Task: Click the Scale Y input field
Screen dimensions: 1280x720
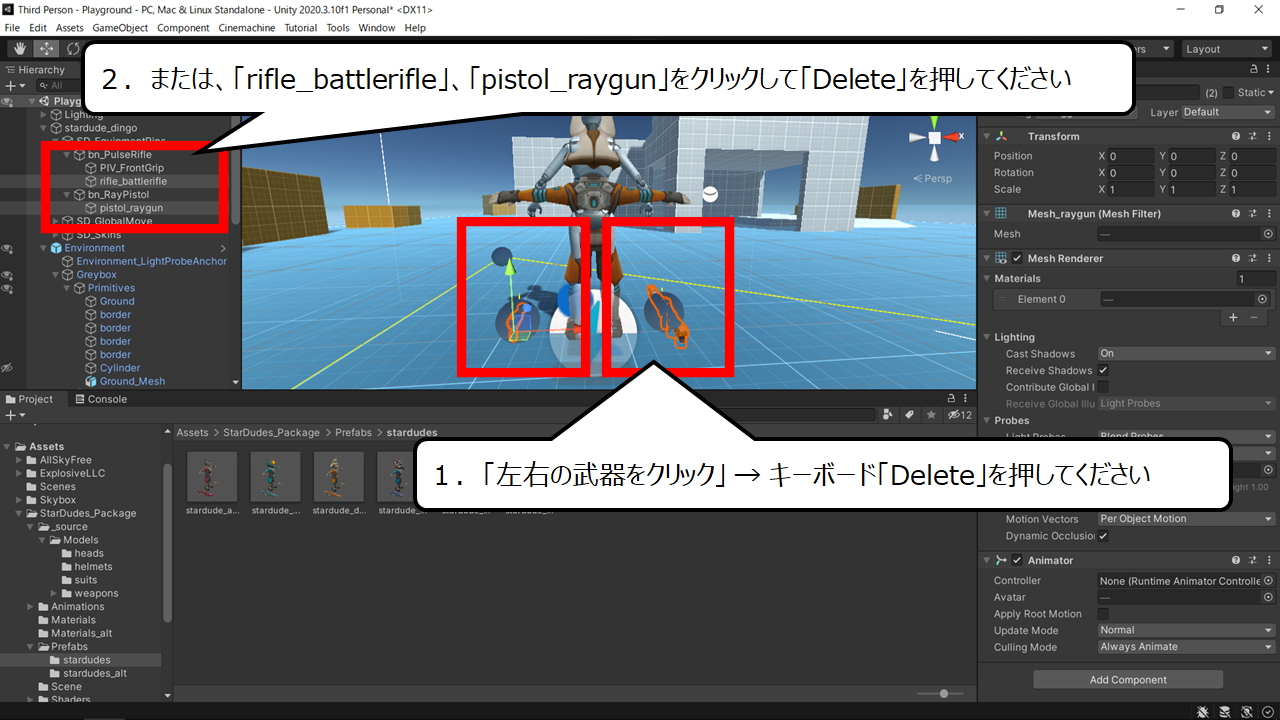Action: (x=1192, y=189)
